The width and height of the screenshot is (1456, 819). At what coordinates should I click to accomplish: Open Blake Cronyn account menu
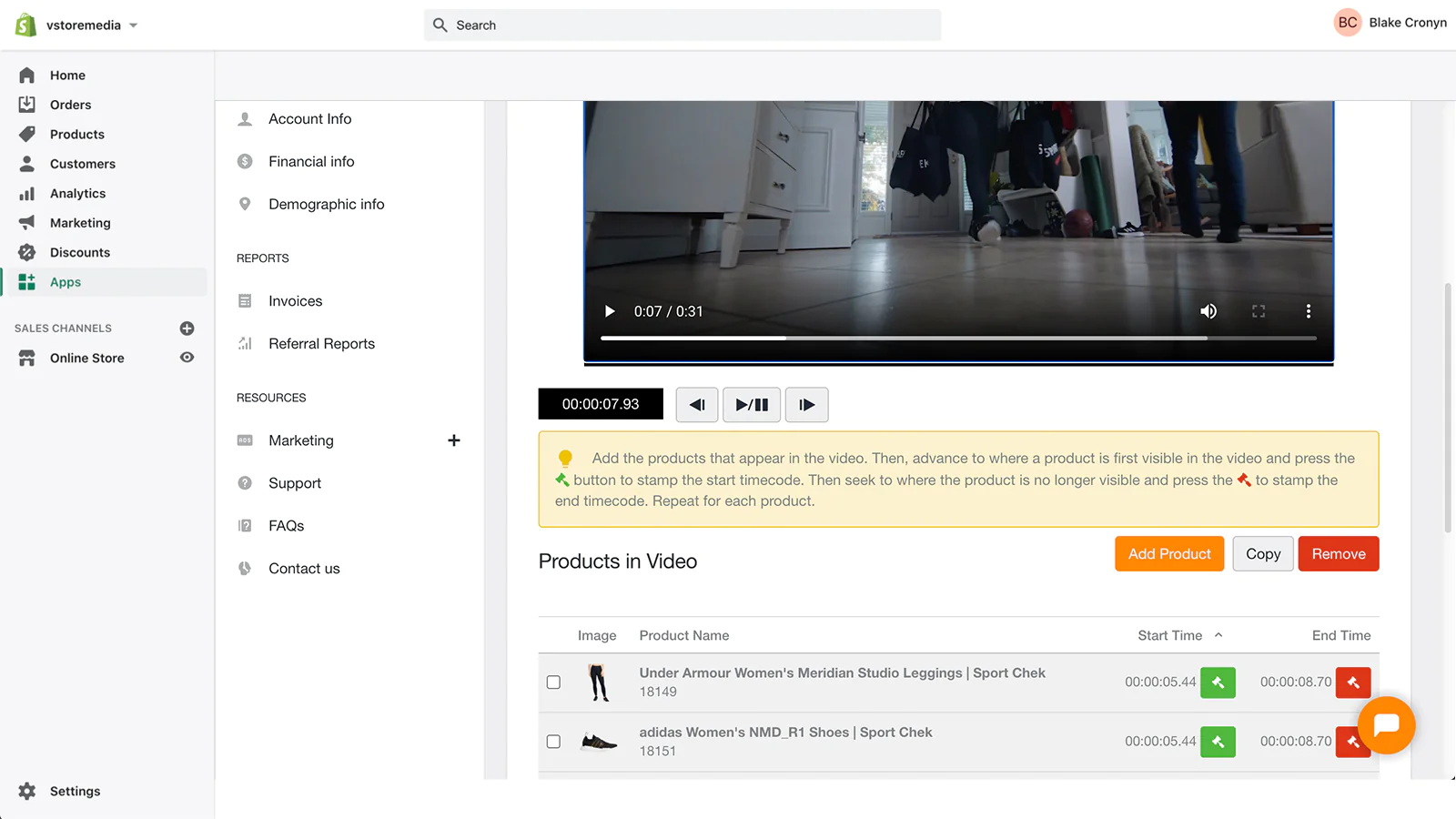[1390, 23]
